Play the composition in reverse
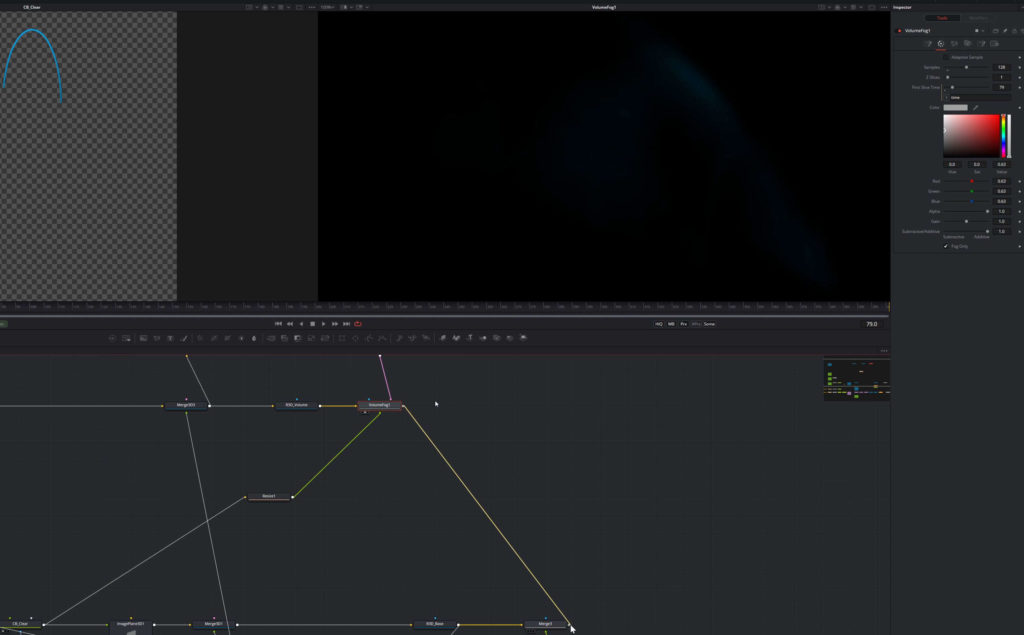 [x=301, y=324]
